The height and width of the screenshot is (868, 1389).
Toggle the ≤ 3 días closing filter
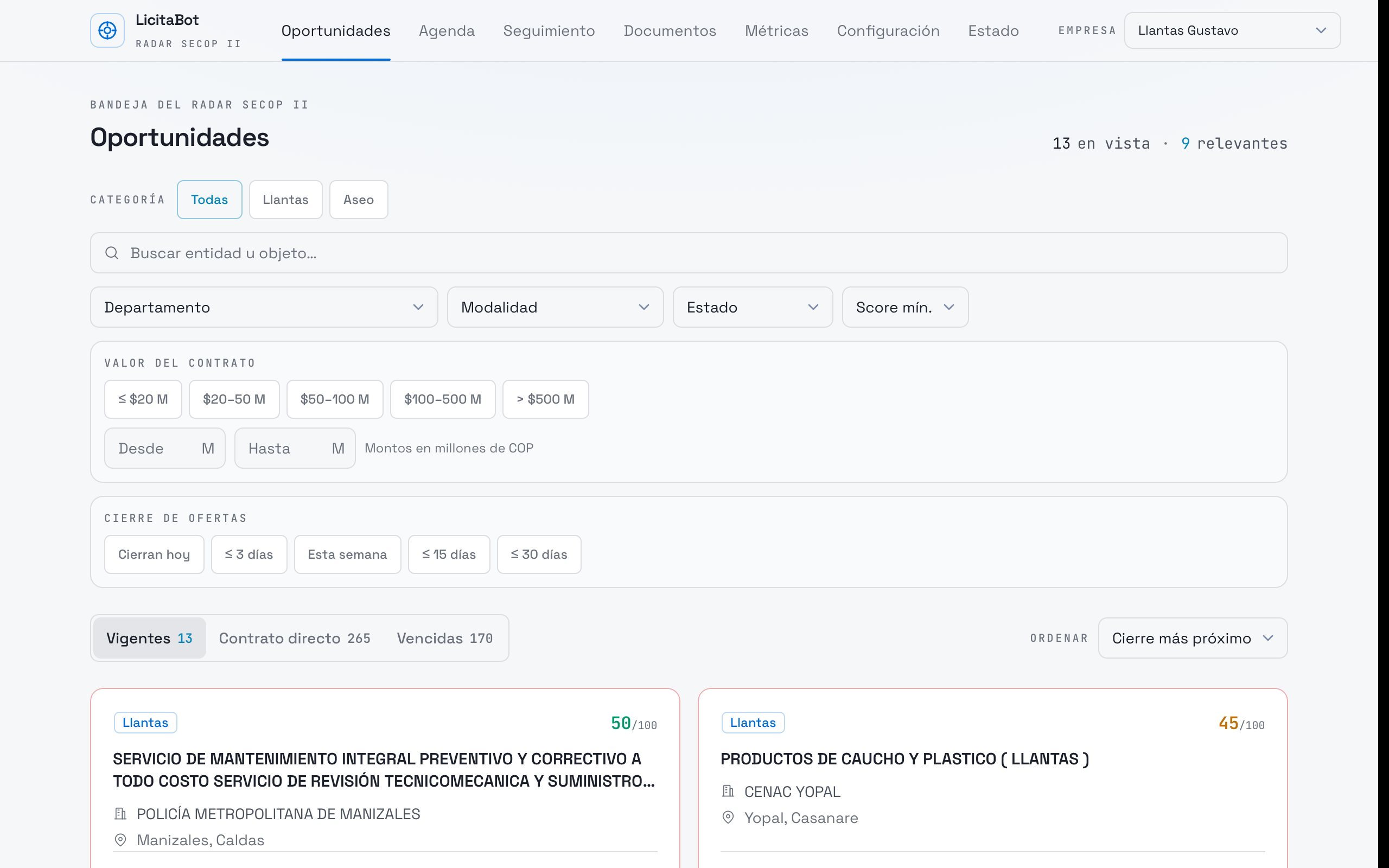pos(249,554)
